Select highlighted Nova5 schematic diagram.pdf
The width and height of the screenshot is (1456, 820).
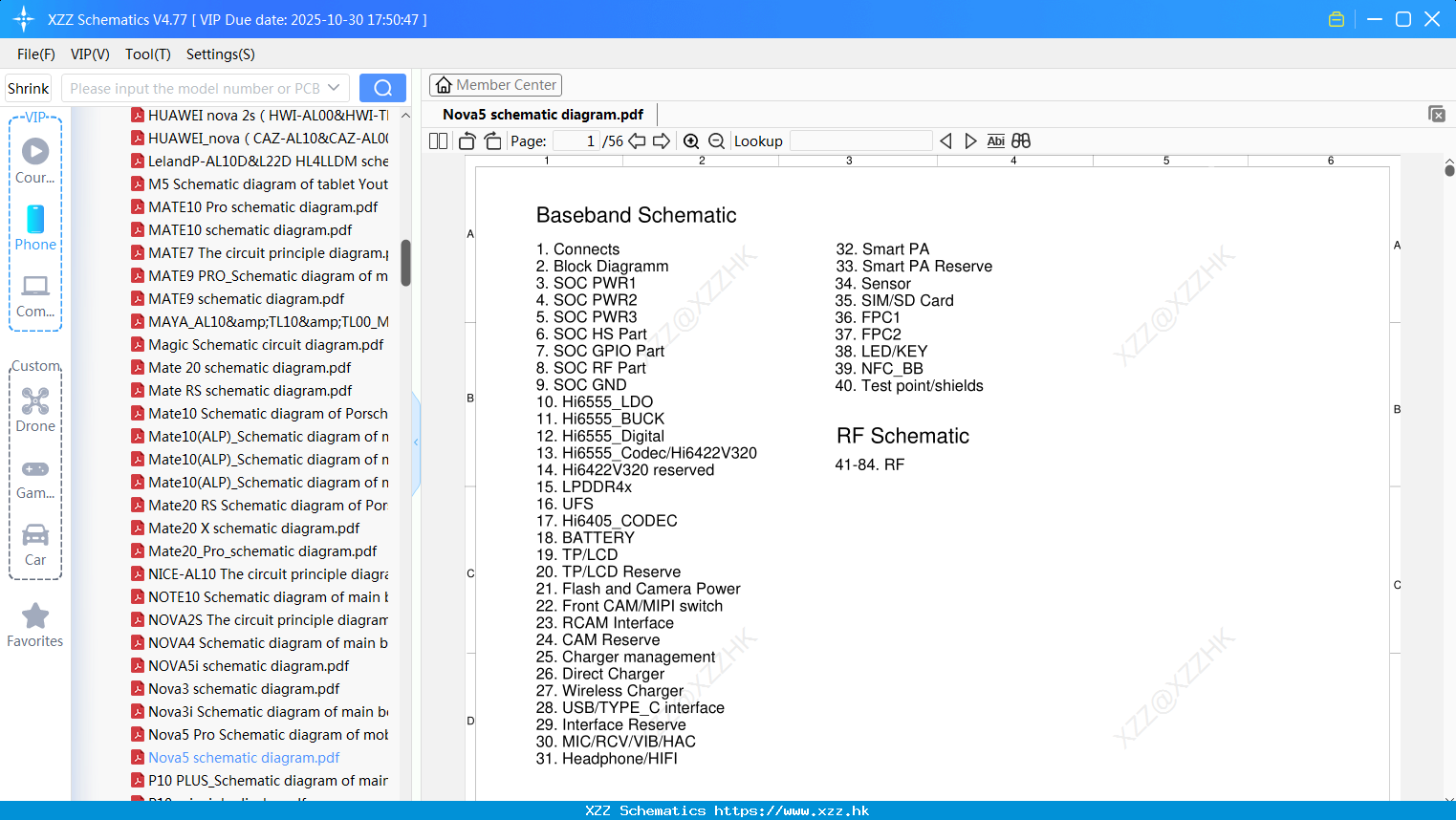[x=235, y=757]
